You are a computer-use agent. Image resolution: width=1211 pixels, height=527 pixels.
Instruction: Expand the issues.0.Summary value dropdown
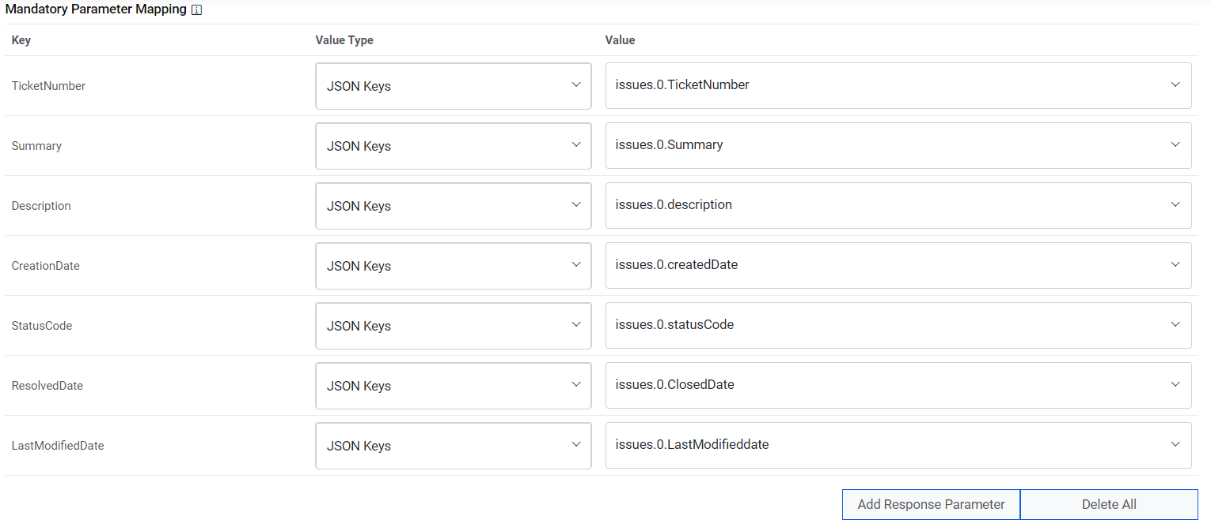pyautogui.click(x=897, y=145)
